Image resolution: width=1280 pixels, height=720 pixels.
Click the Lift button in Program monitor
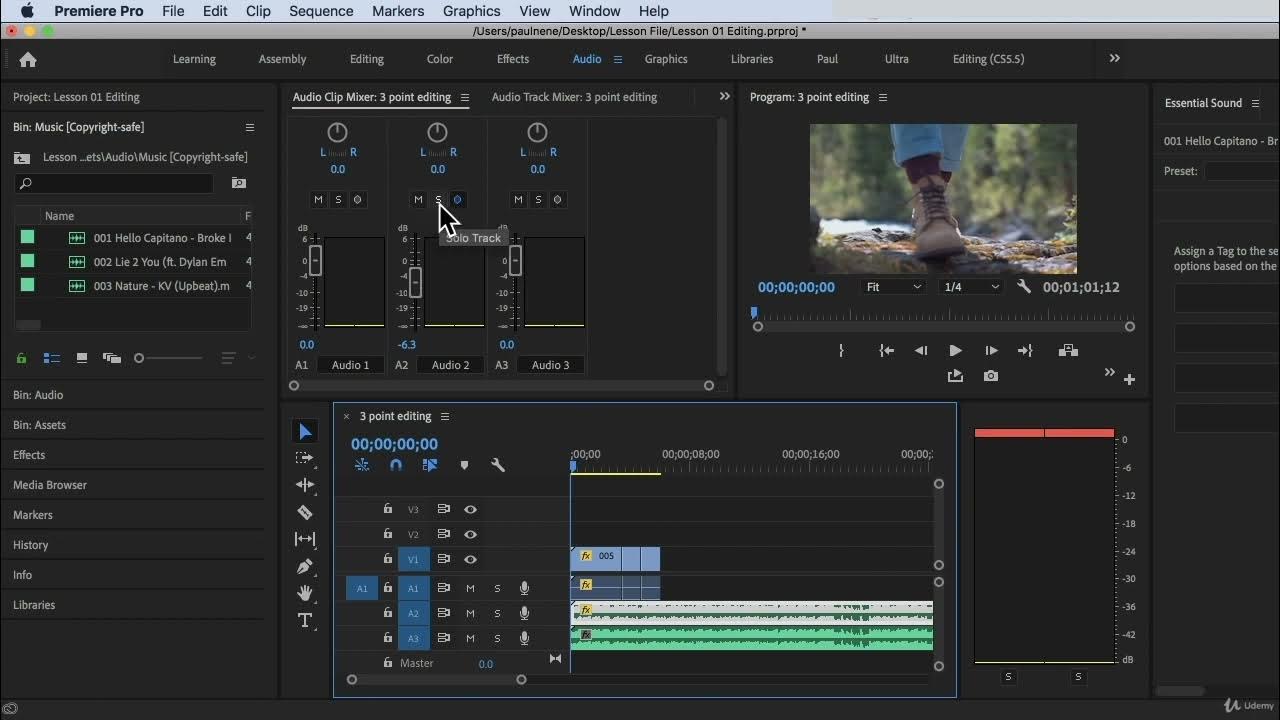(x=1068, y=351)
